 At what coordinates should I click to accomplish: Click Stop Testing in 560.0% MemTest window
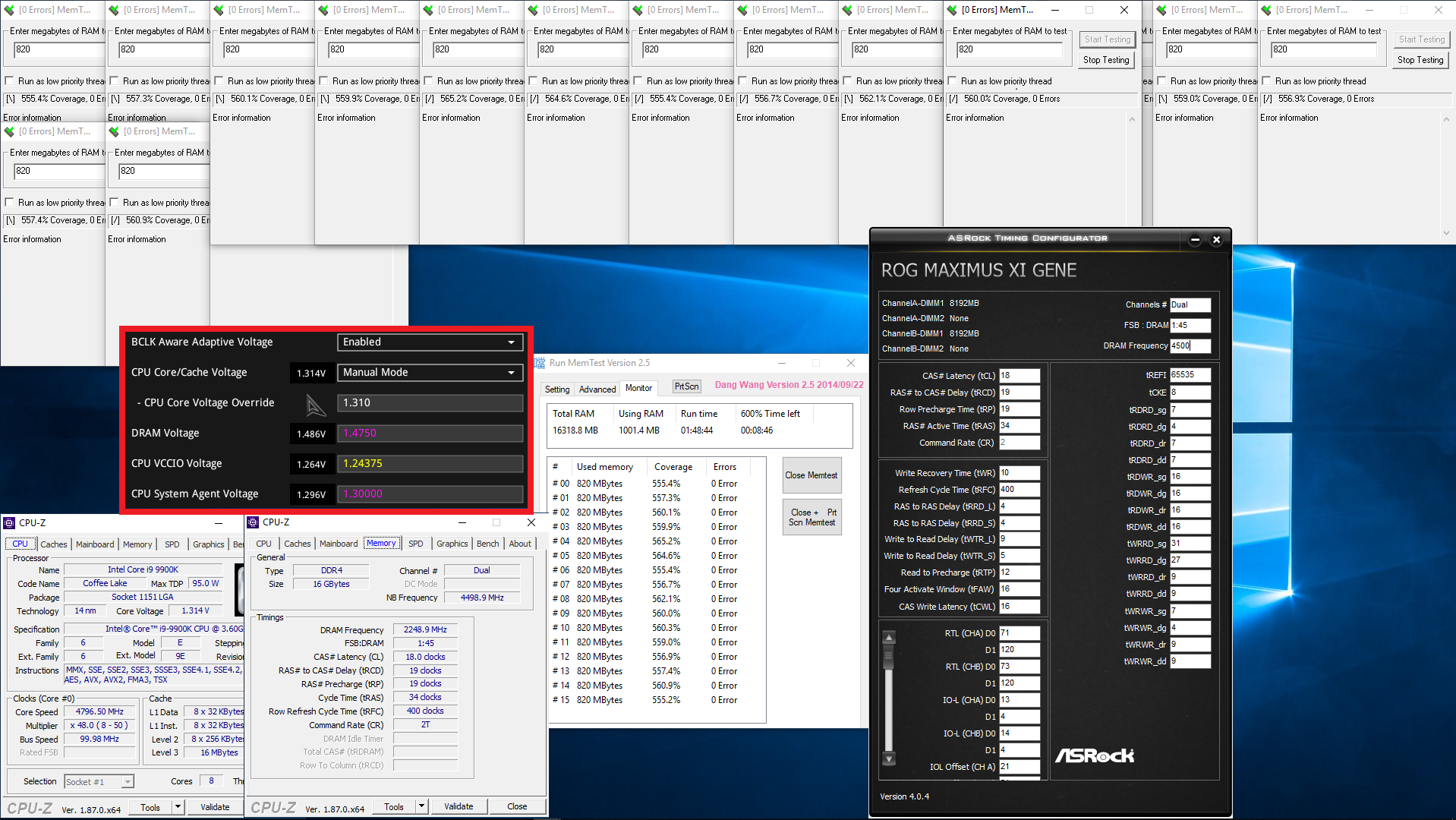[1106, 60]
